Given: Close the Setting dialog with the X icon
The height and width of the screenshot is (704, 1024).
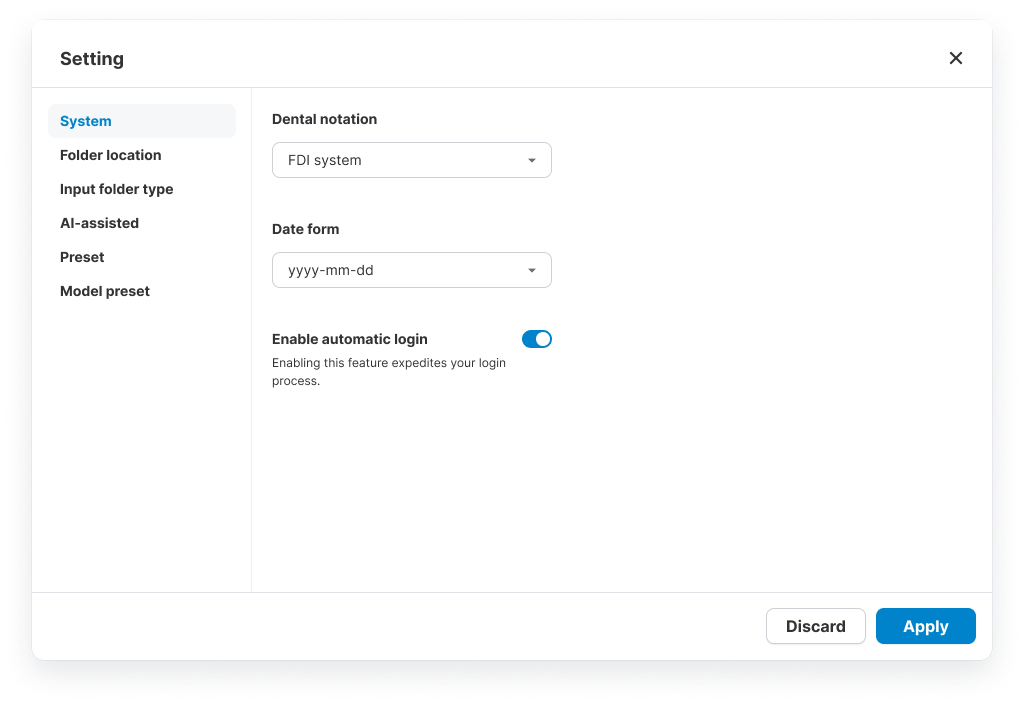Looking at the screenshot, I should click(x=956, y=58).
